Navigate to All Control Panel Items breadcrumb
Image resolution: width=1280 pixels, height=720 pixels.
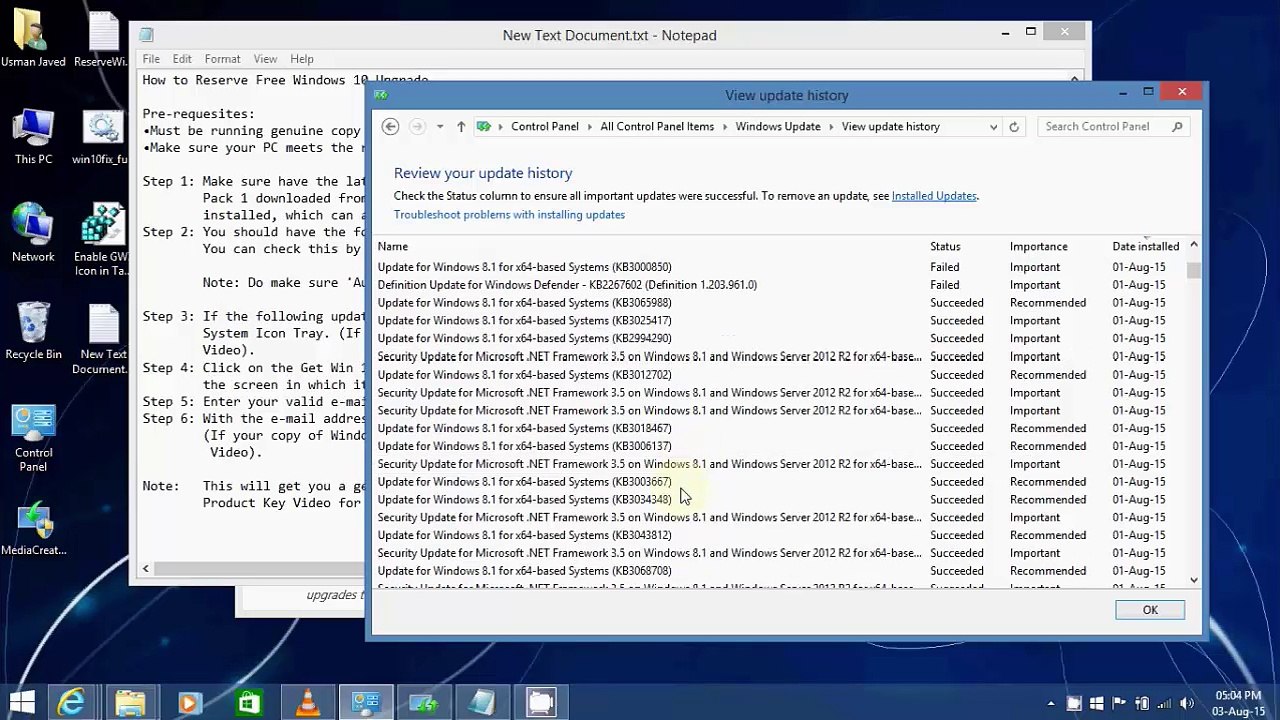click(x=657, y=127)
